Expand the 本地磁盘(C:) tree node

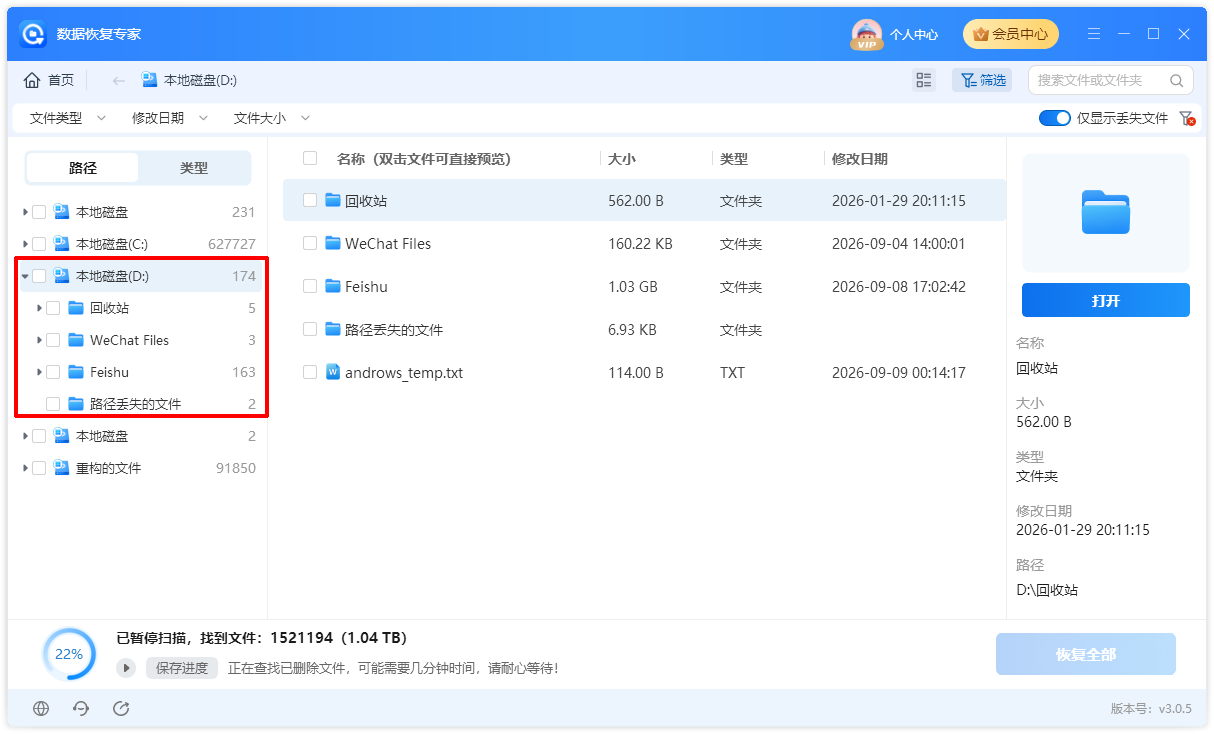click(25, 244)
